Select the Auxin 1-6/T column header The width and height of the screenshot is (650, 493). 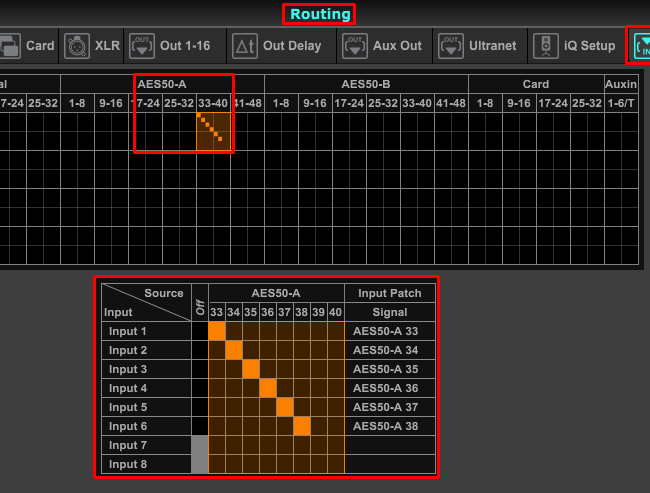(x=621, y=103)
